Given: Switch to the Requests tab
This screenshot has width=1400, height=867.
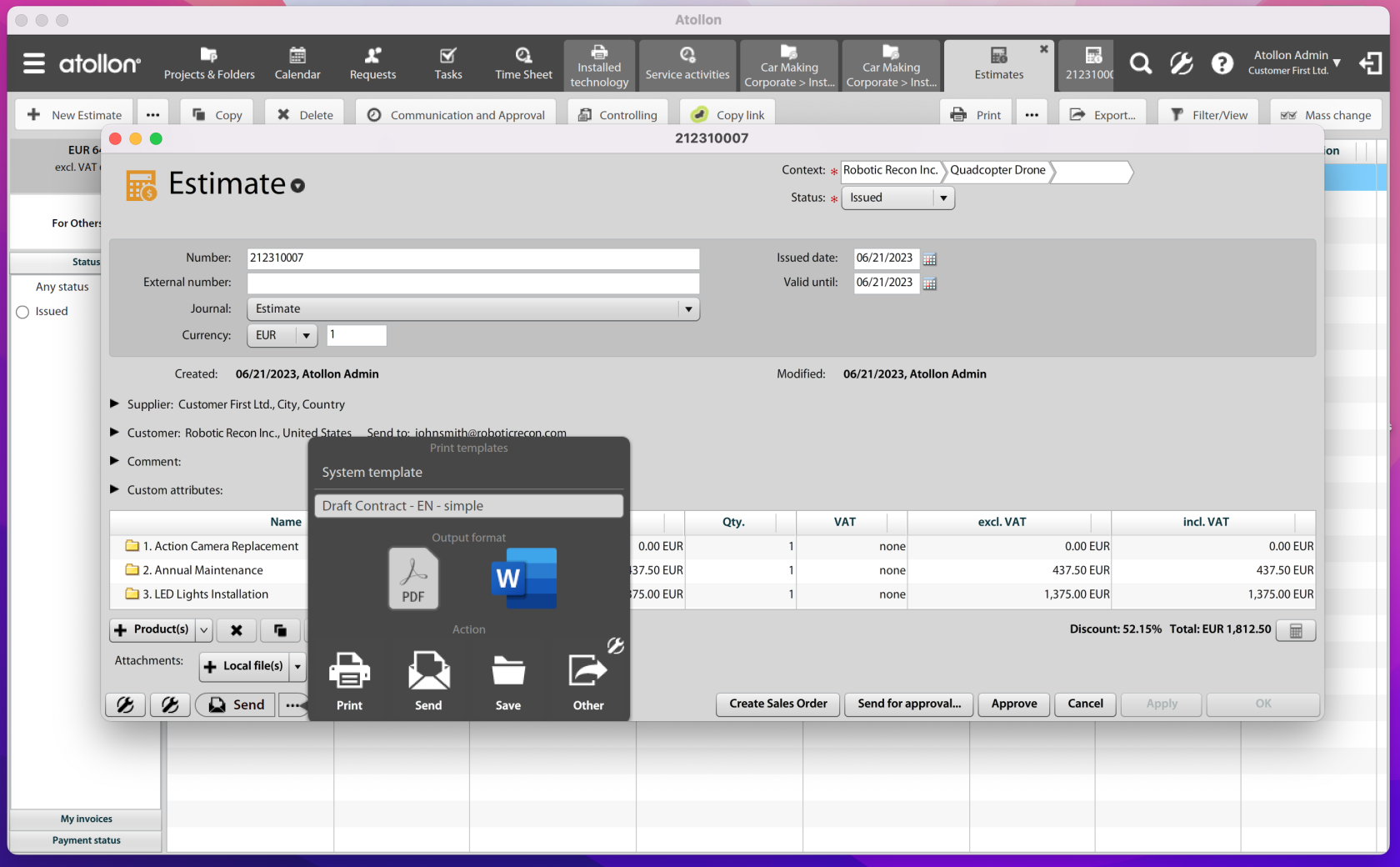Looking at the screenshot, I should pyautogui.click(x=372, y=64).
